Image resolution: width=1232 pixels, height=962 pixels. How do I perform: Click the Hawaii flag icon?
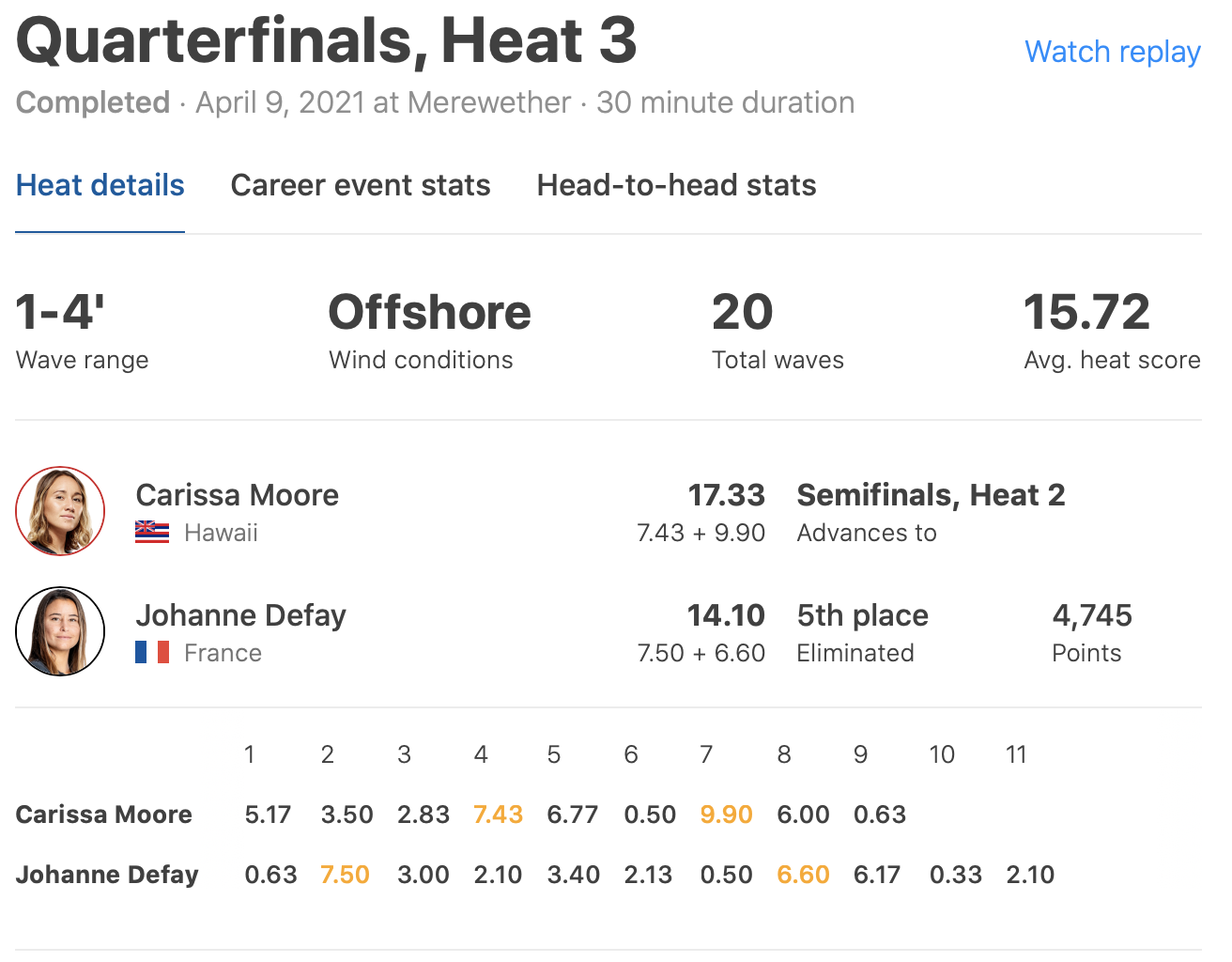[x=152, y=533]
